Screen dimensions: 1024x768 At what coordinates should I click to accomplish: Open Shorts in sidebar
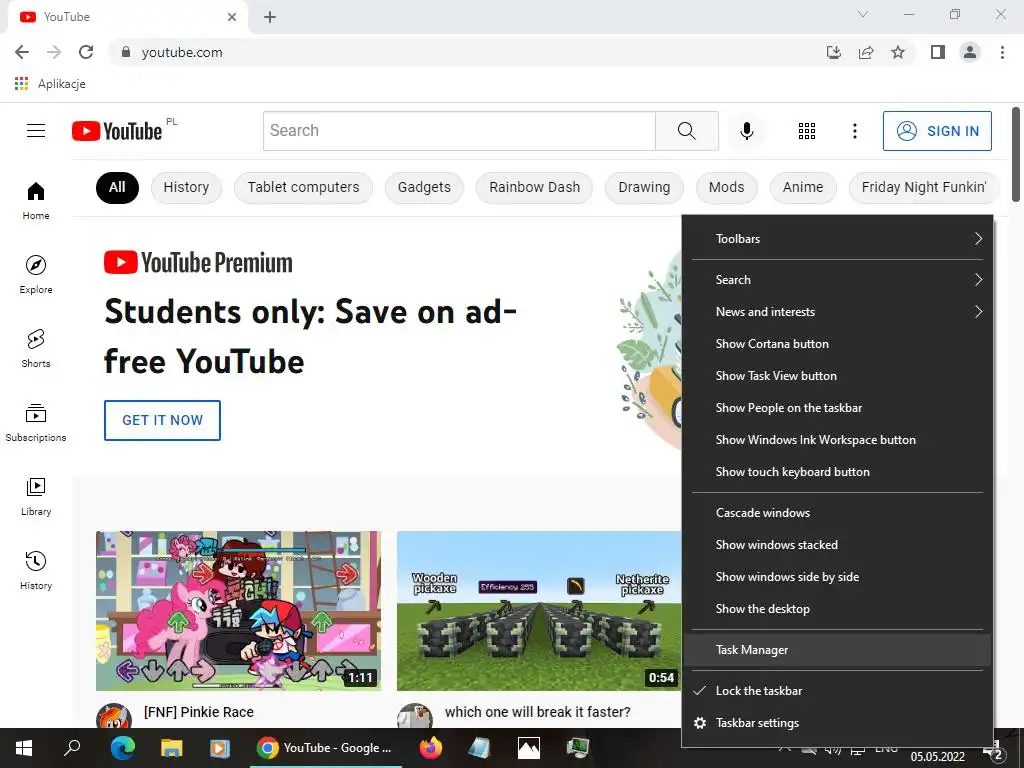click(36, 348)
